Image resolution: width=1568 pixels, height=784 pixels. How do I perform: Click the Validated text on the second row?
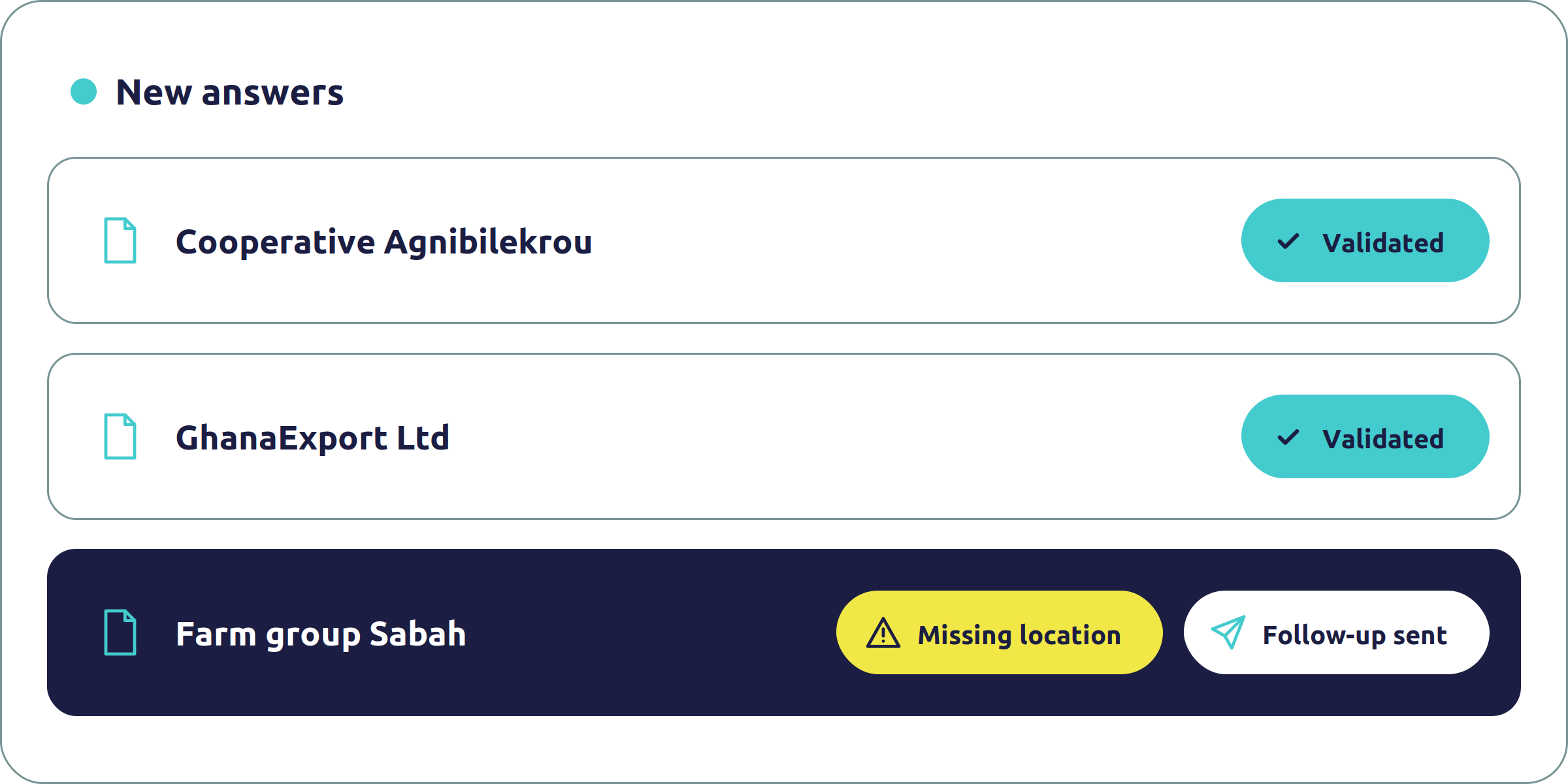pyautogui.click(x=1383, y=438)
